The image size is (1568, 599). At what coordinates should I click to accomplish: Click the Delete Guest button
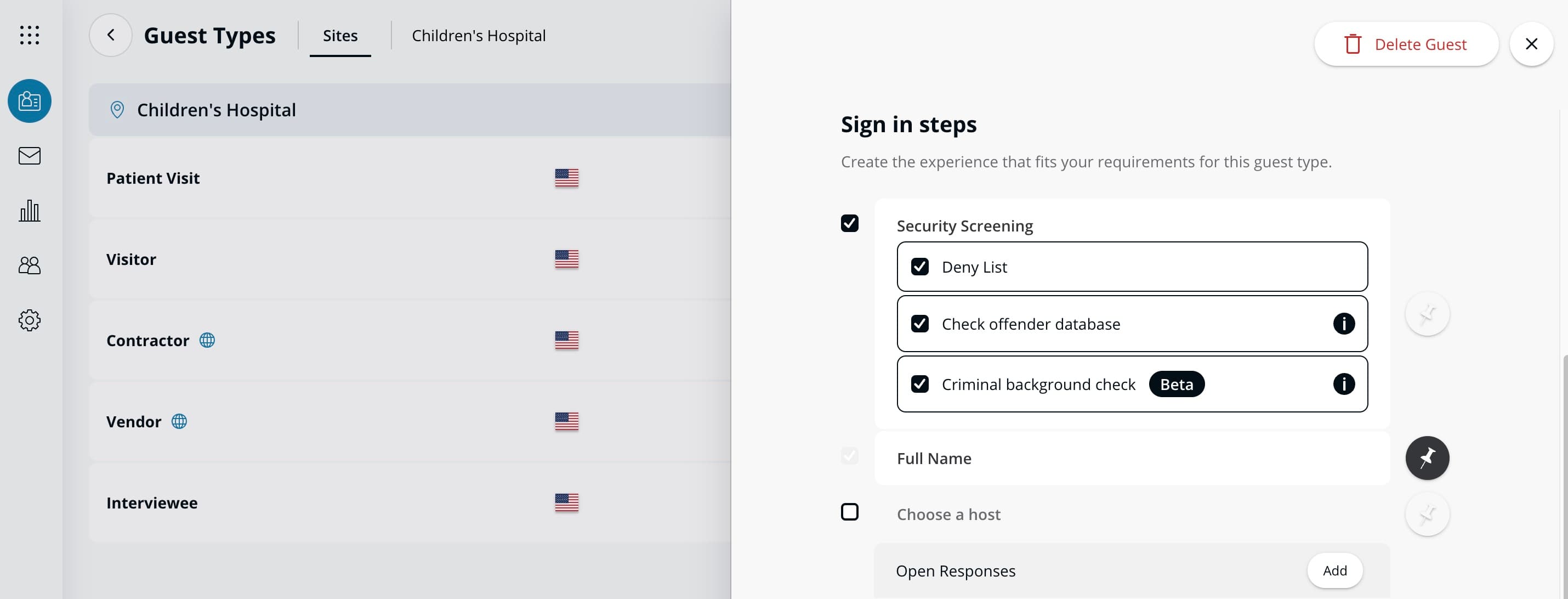click(x=1406, y=44)
